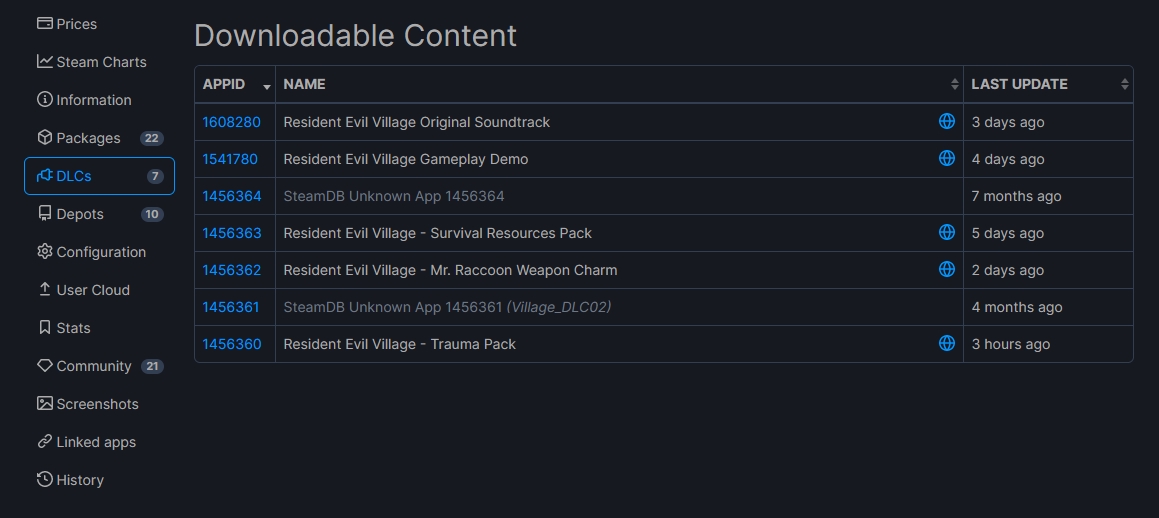1159x518 pixels.
Task: Sort by NAME column arrows
Action: [954, 84]
